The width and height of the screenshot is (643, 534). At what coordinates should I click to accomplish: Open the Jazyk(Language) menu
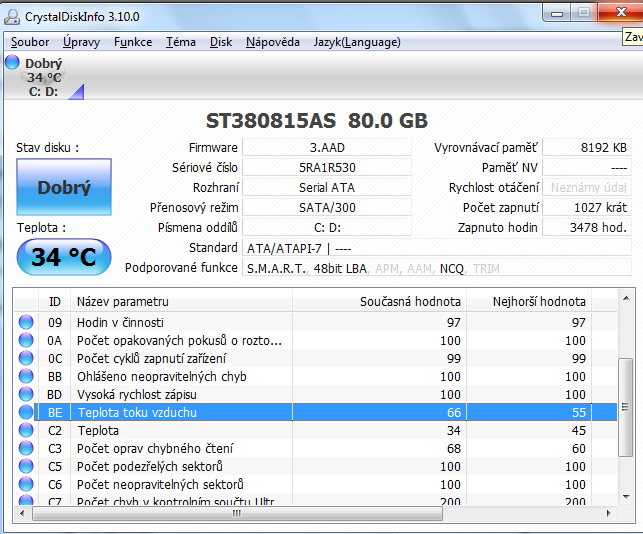tap(357, 42)
